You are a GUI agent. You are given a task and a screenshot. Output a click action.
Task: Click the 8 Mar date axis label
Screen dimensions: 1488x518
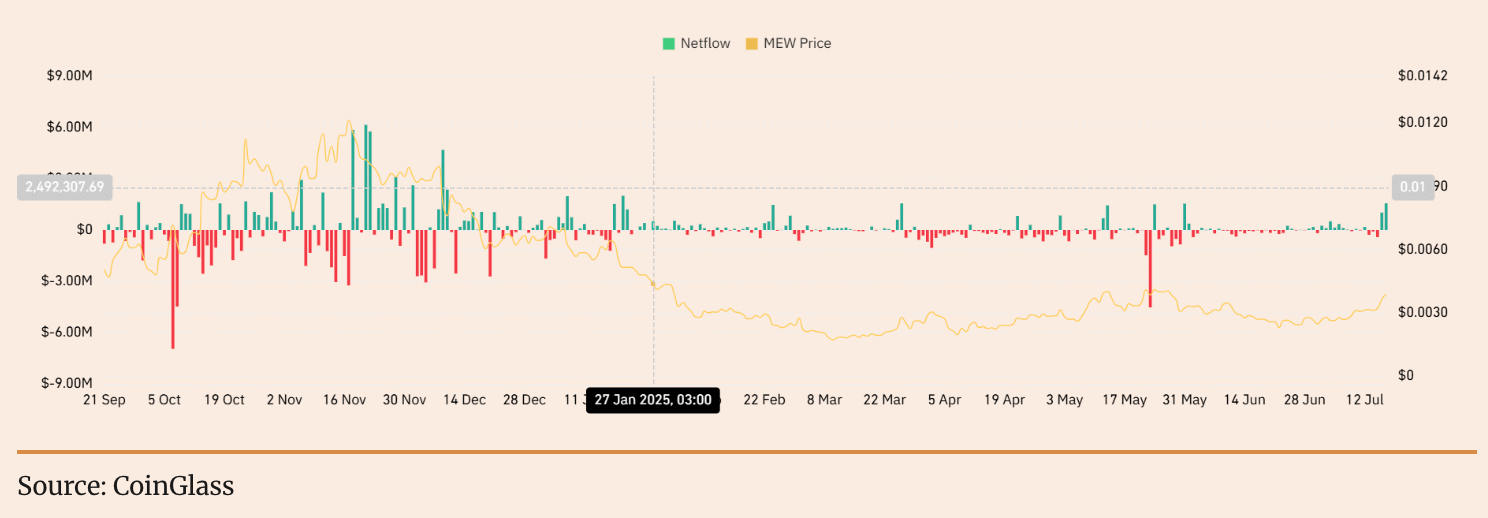[824, 400]
